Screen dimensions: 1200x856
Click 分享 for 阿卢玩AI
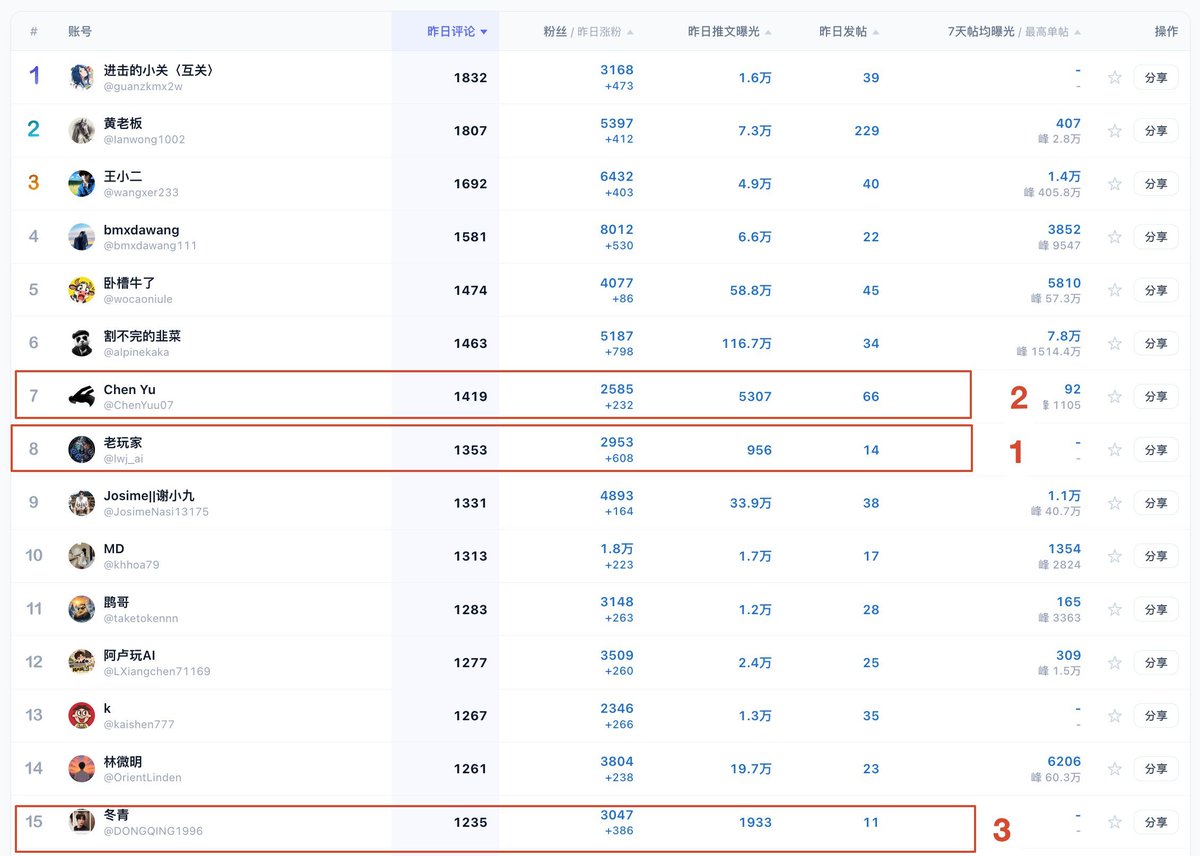click(x=1156, y=662)
